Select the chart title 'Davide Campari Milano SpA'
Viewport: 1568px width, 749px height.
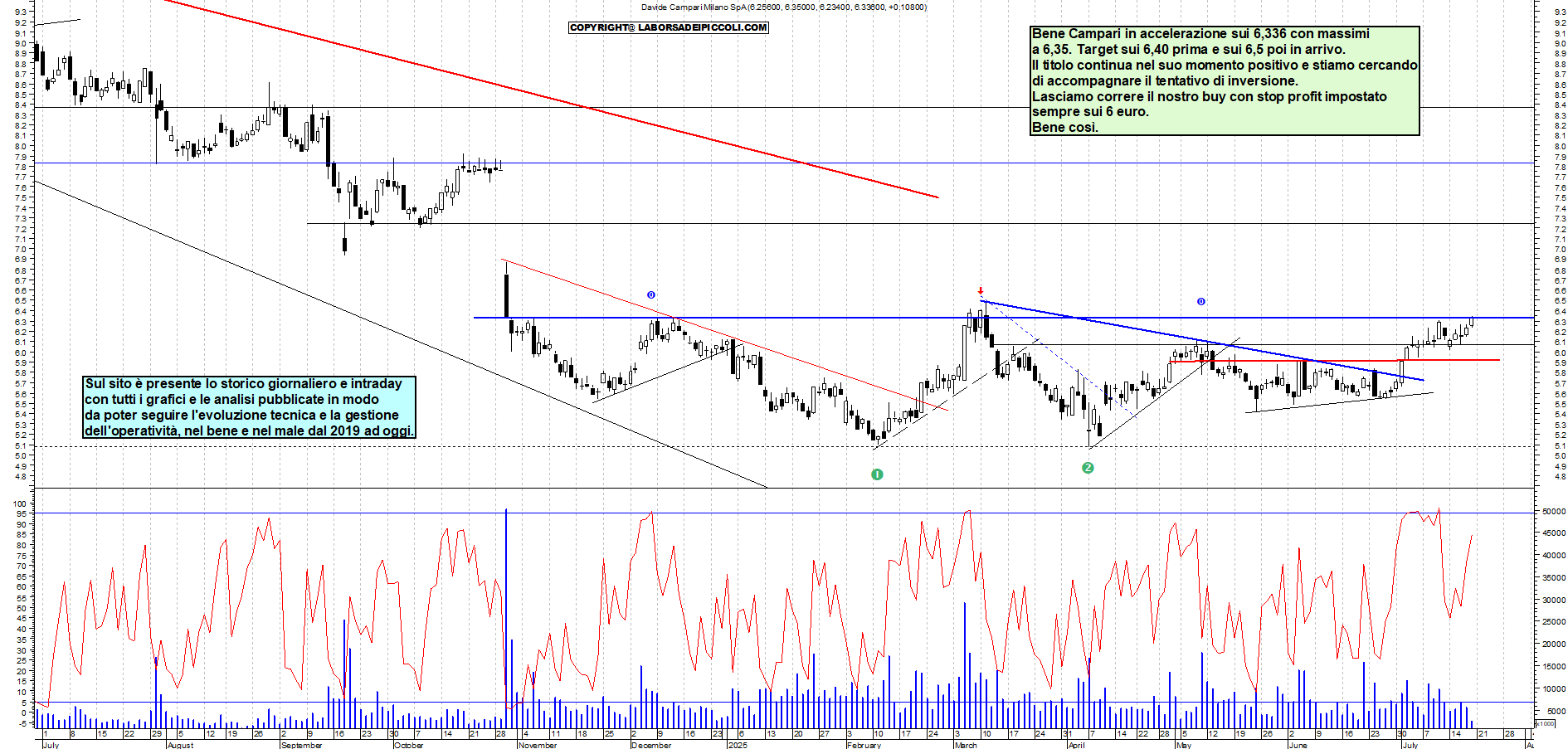(694, 7)
